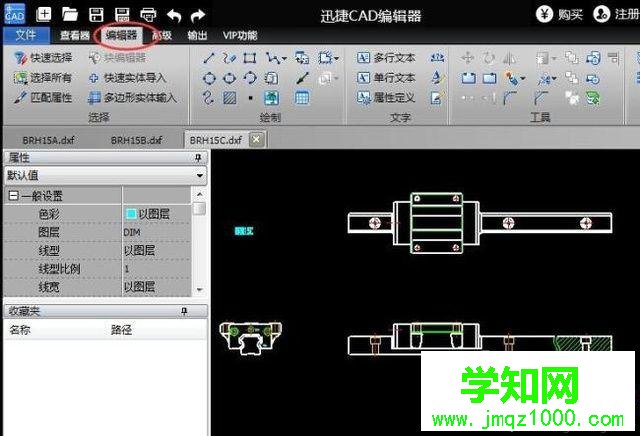This screenshot has width=640, height=436.
Task: Insert an image with the picture icon
Action: point(271,98)
